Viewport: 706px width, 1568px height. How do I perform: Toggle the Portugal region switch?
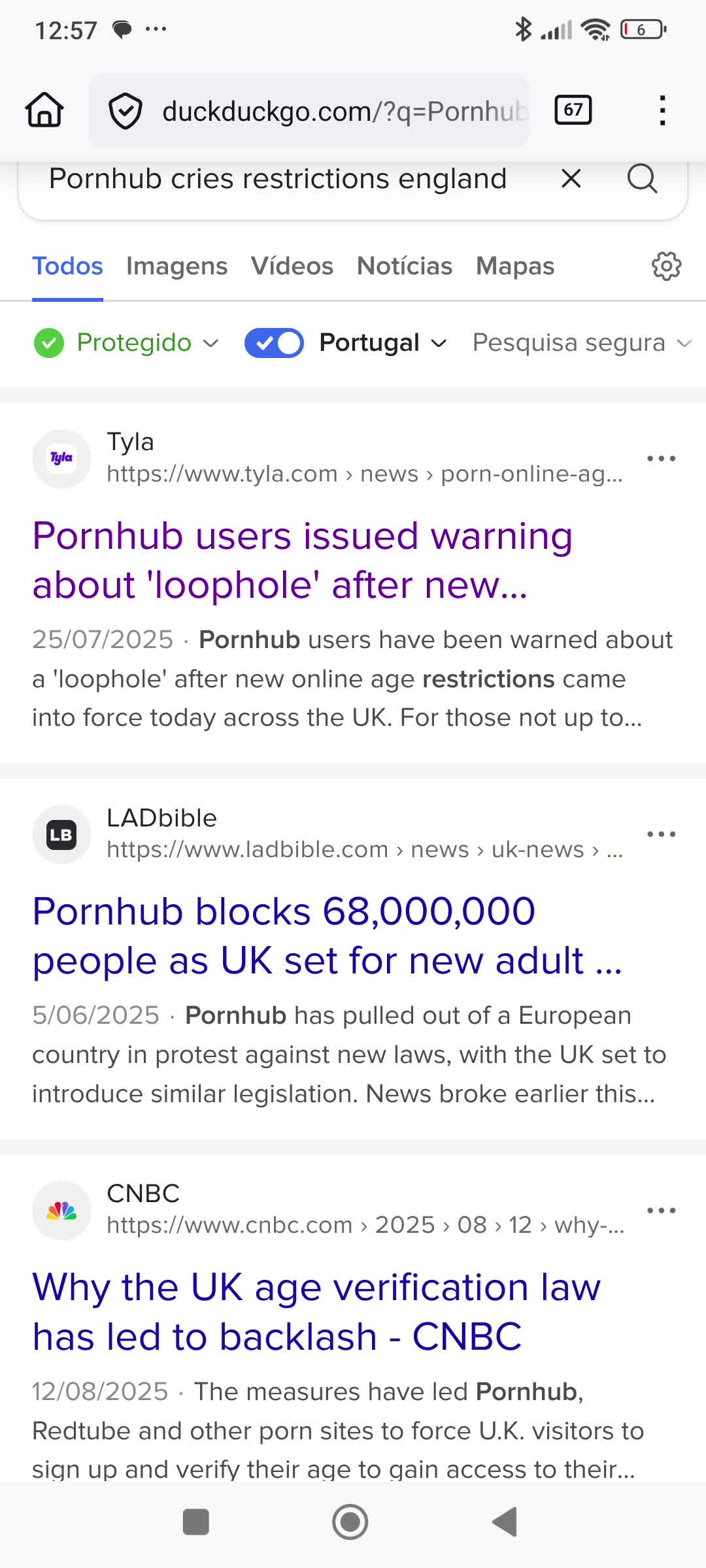274,343
